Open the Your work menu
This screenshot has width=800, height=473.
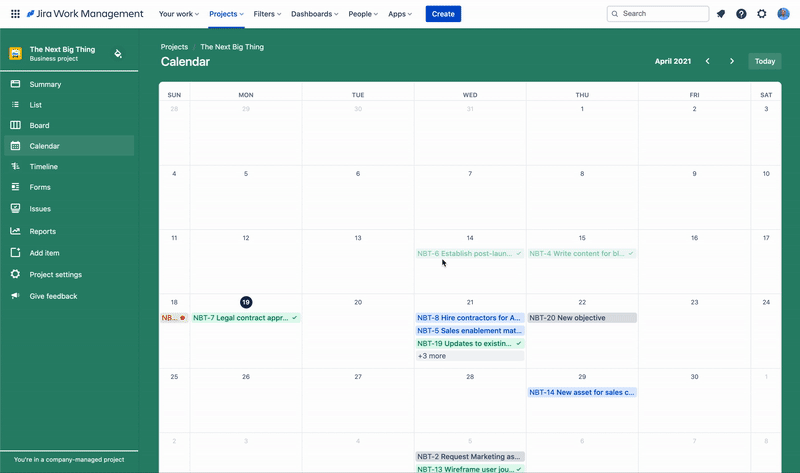coord(179,14)
